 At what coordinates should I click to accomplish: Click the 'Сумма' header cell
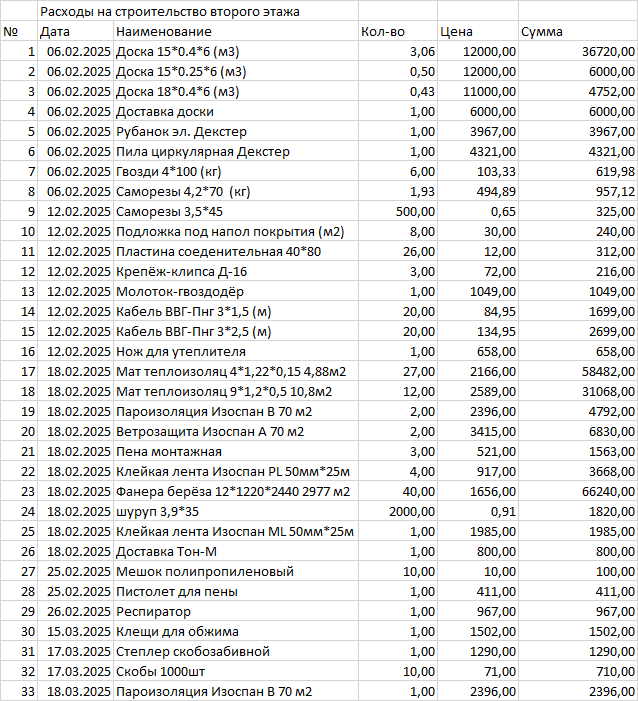coord(541,31)
